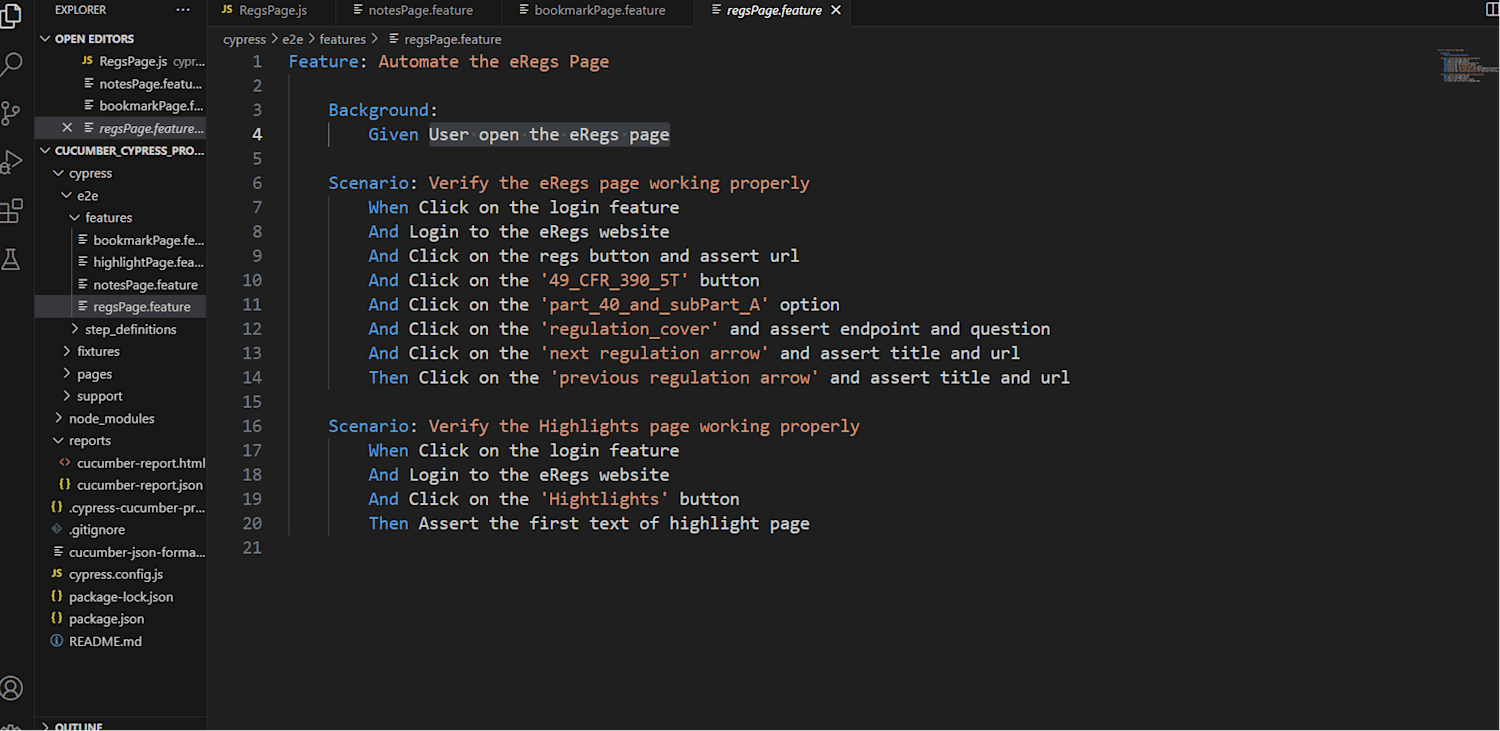Open notesPage.featu... in Open Editors
1500x731 pixels.
coord(150,84)
